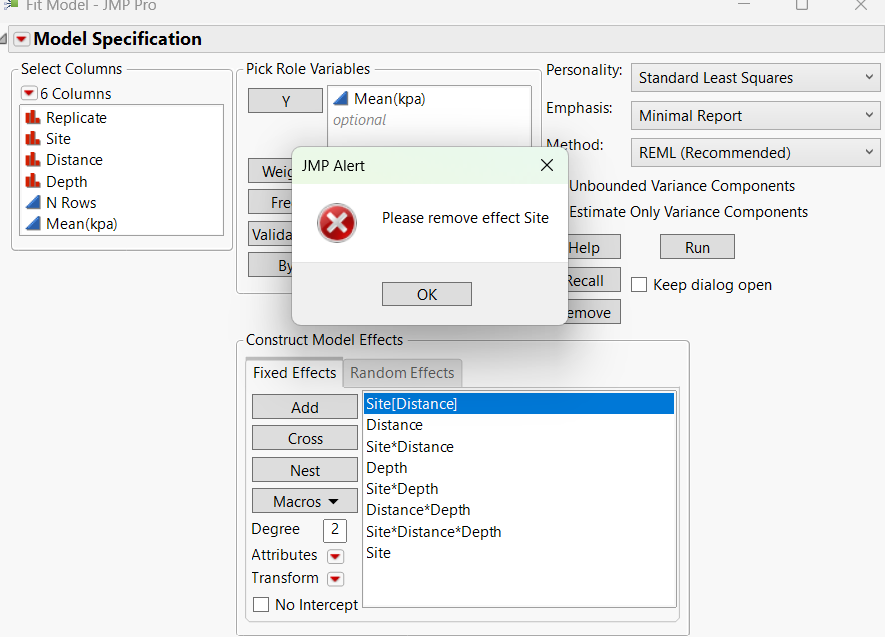
Task: Click the nominal icon beside Depth column
Action: (33, 181)
